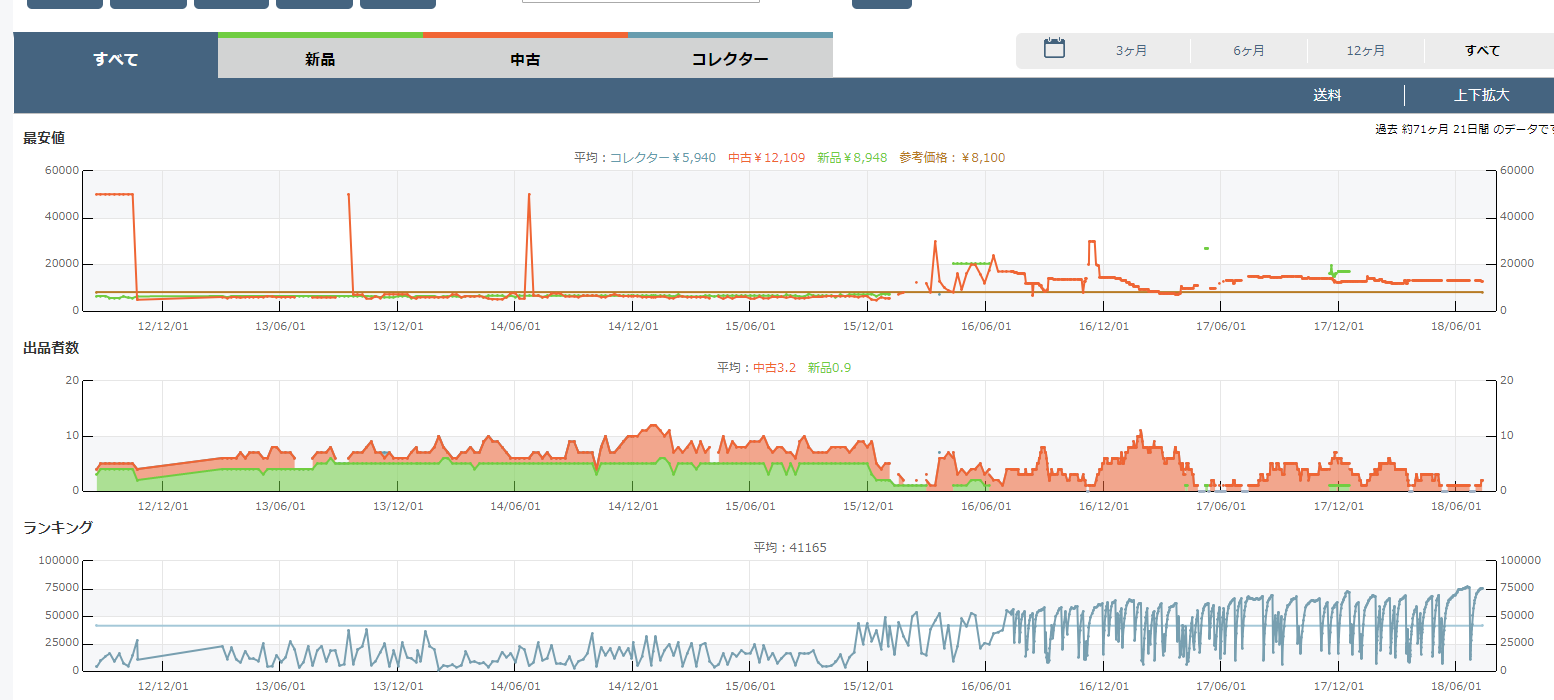
Task: Choose the 6ヶ月 time range
Action: [1248, 51]
